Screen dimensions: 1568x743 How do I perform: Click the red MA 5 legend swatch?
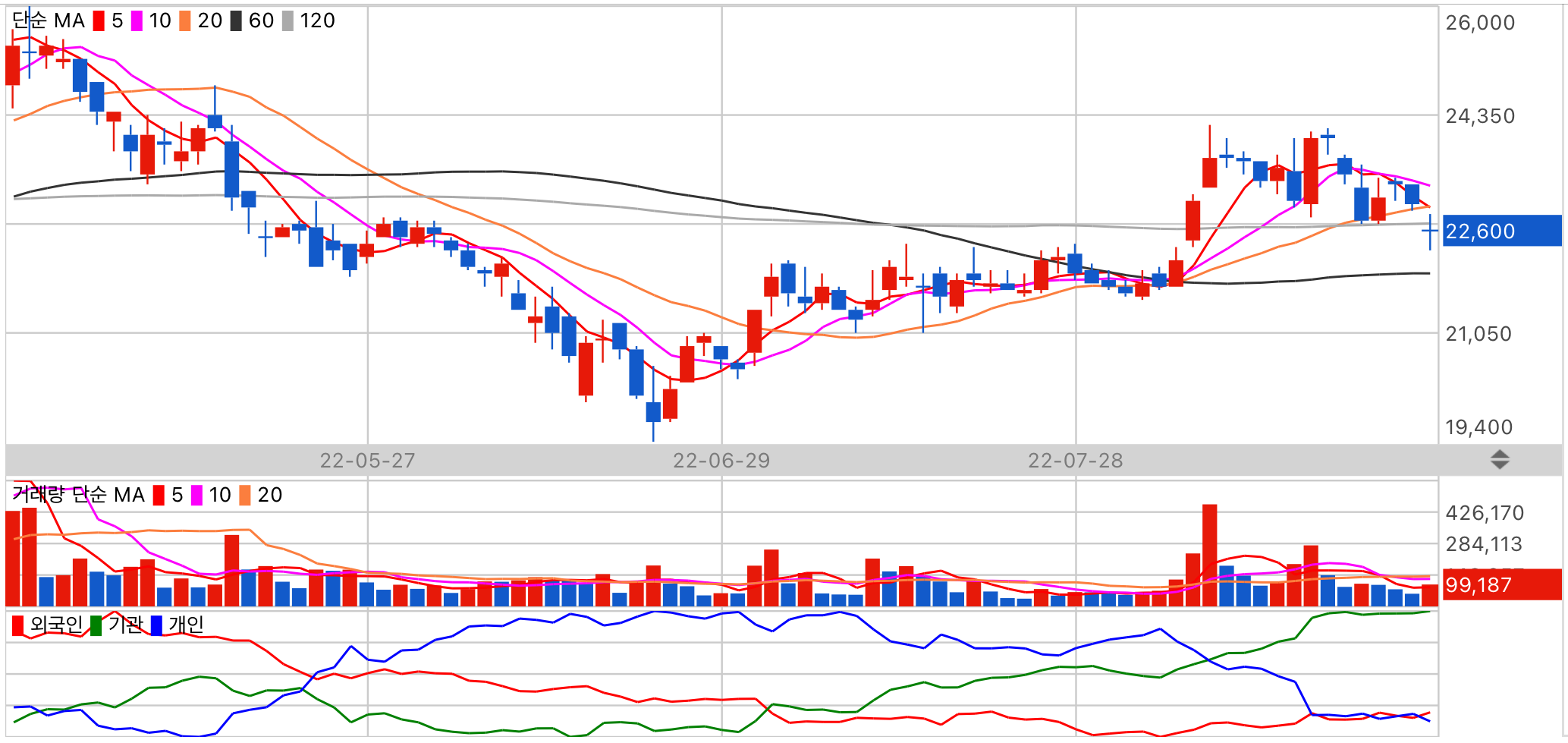pyautogui.click(x=99, y=20)
